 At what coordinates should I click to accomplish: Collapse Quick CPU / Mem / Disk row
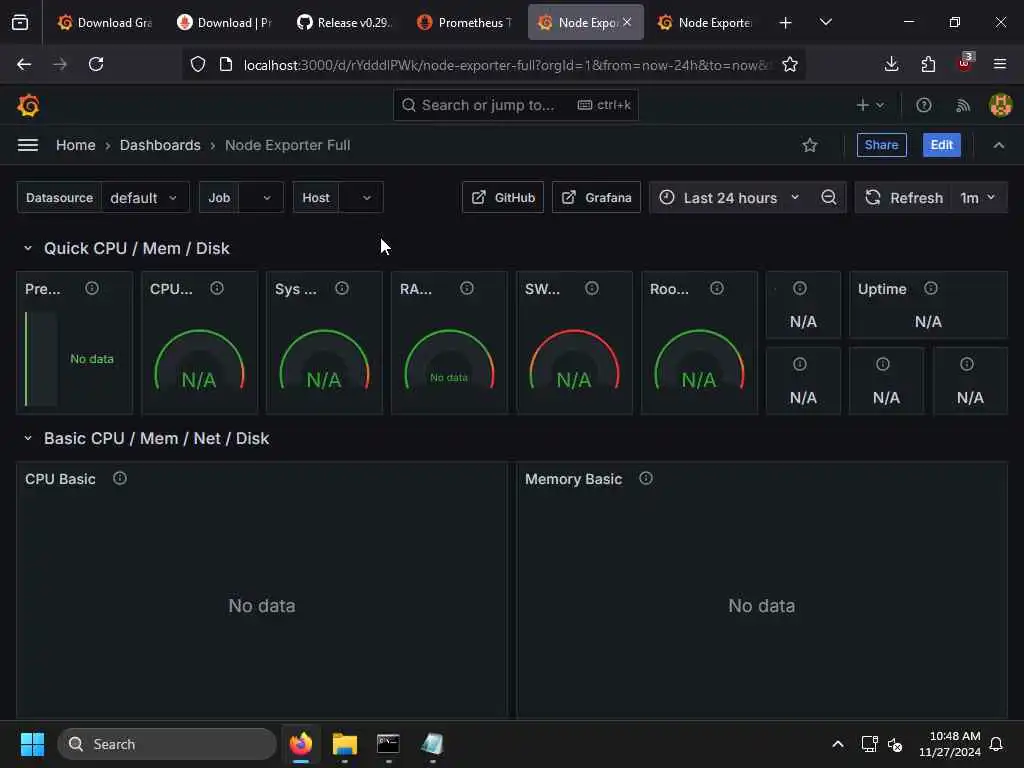pos(27,248)
